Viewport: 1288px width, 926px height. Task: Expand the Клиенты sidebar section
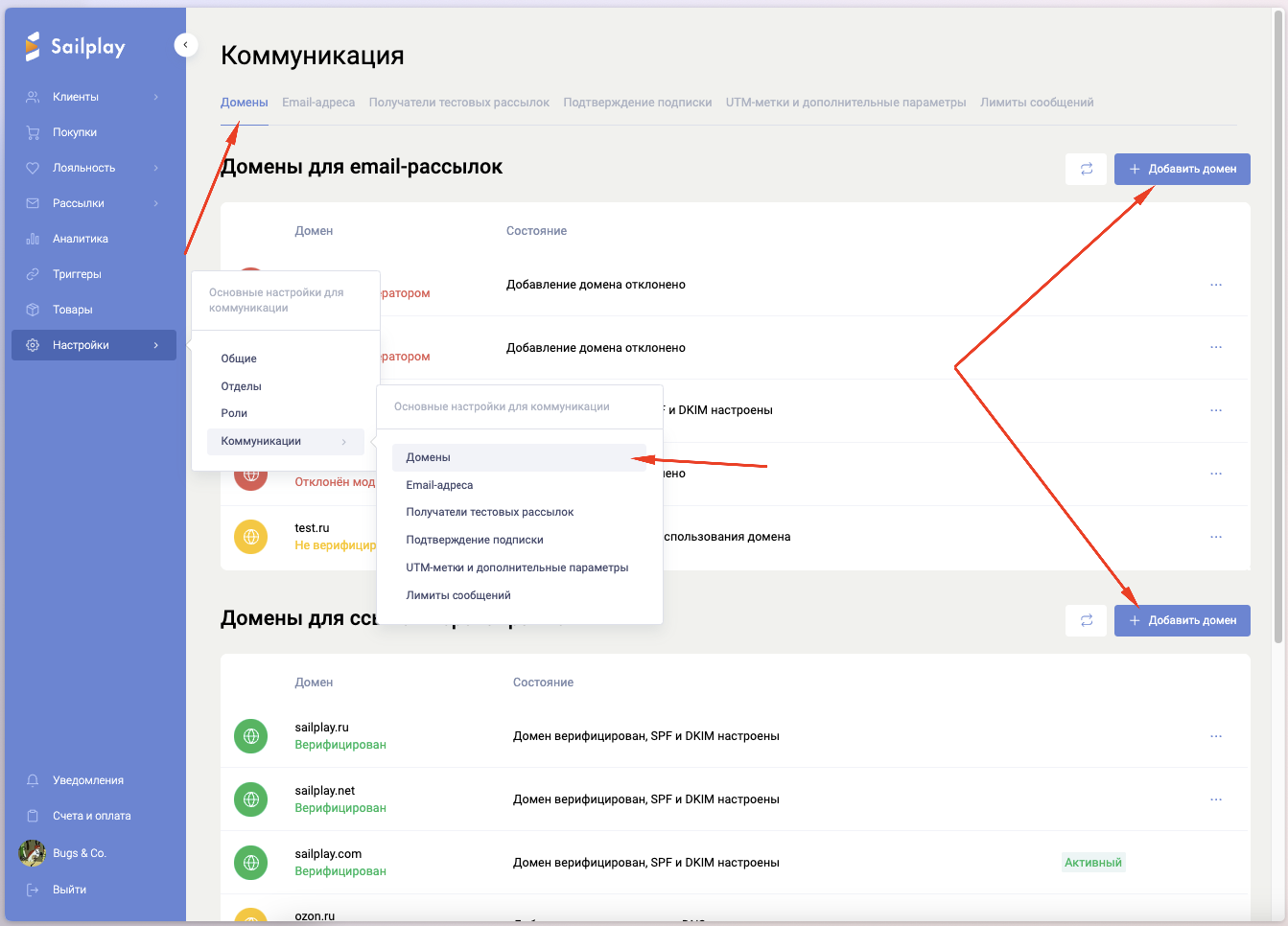(x=155, y=97)
